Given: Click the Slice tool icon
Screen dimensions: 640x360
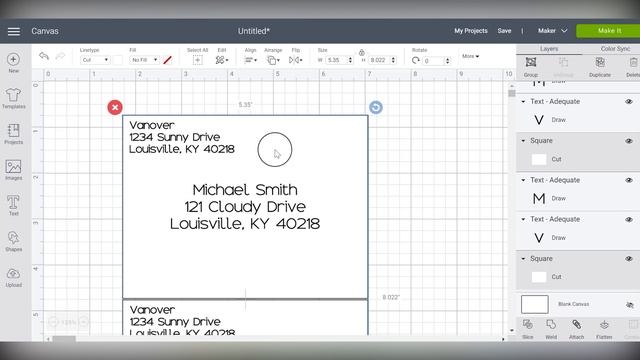Looking at the screenshot, I should [x=527, y=324].
